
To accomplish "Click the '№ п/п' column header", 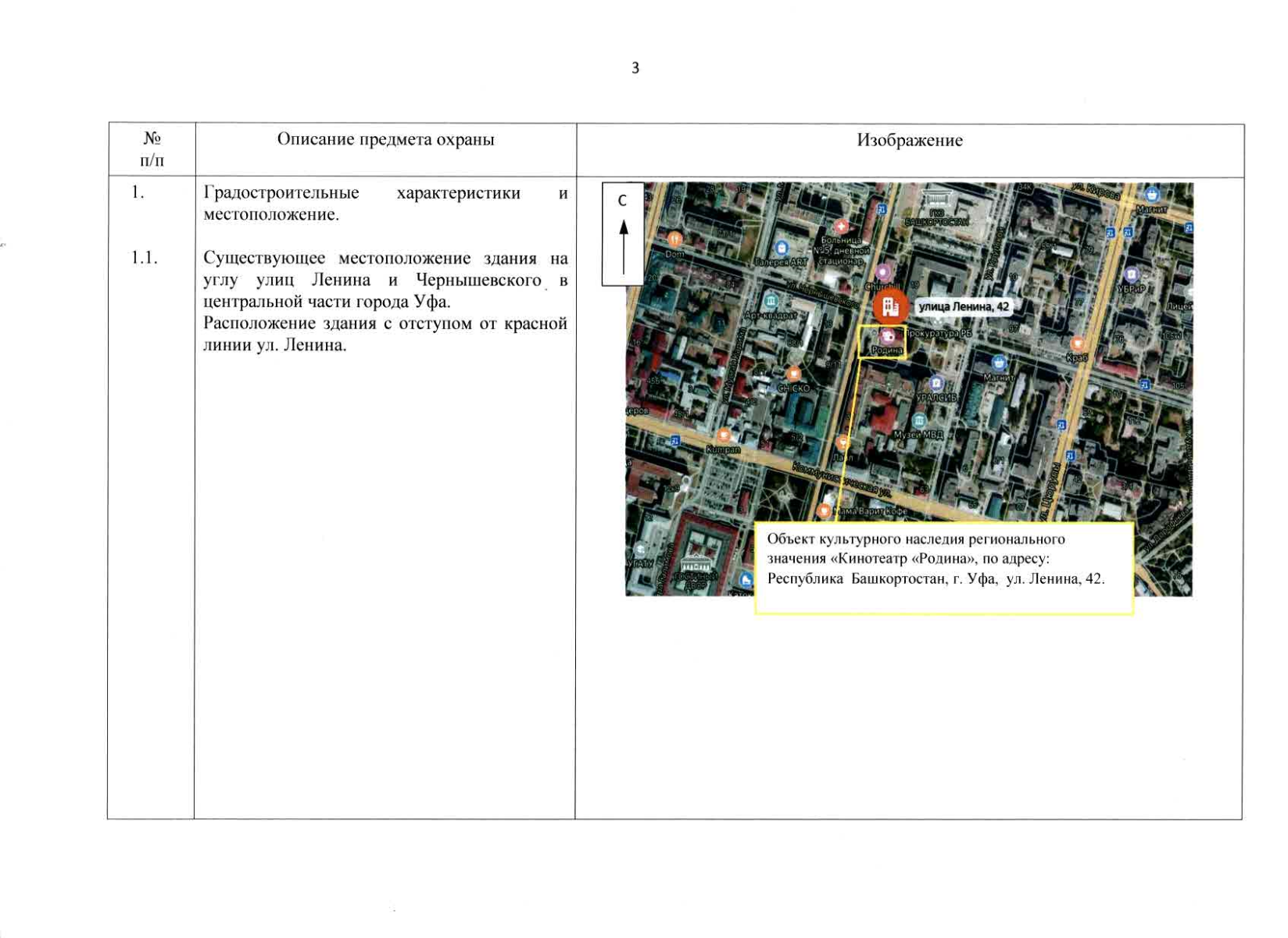I will pos(152,149).
